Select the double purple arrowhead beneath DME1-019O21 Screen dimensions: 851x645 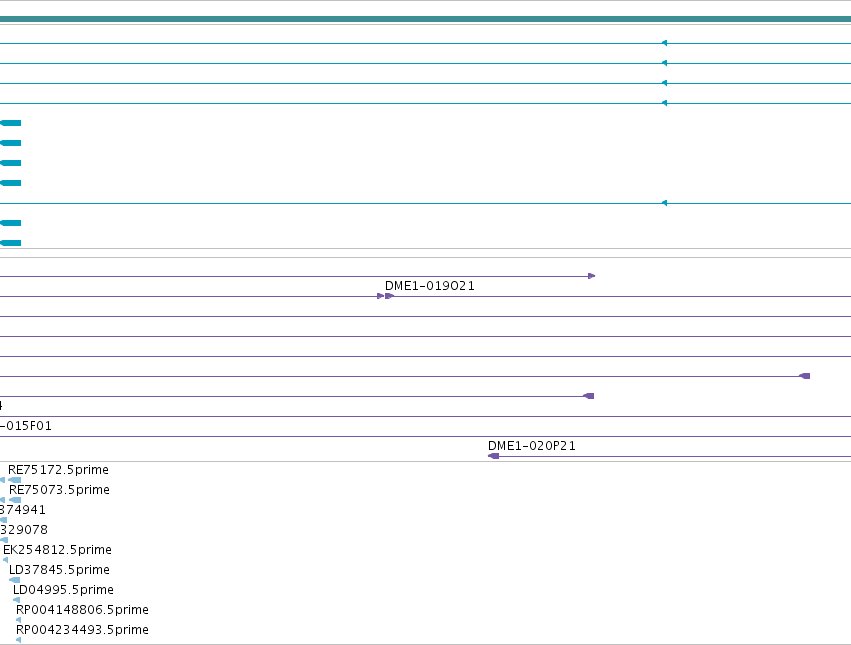(385, 296)
